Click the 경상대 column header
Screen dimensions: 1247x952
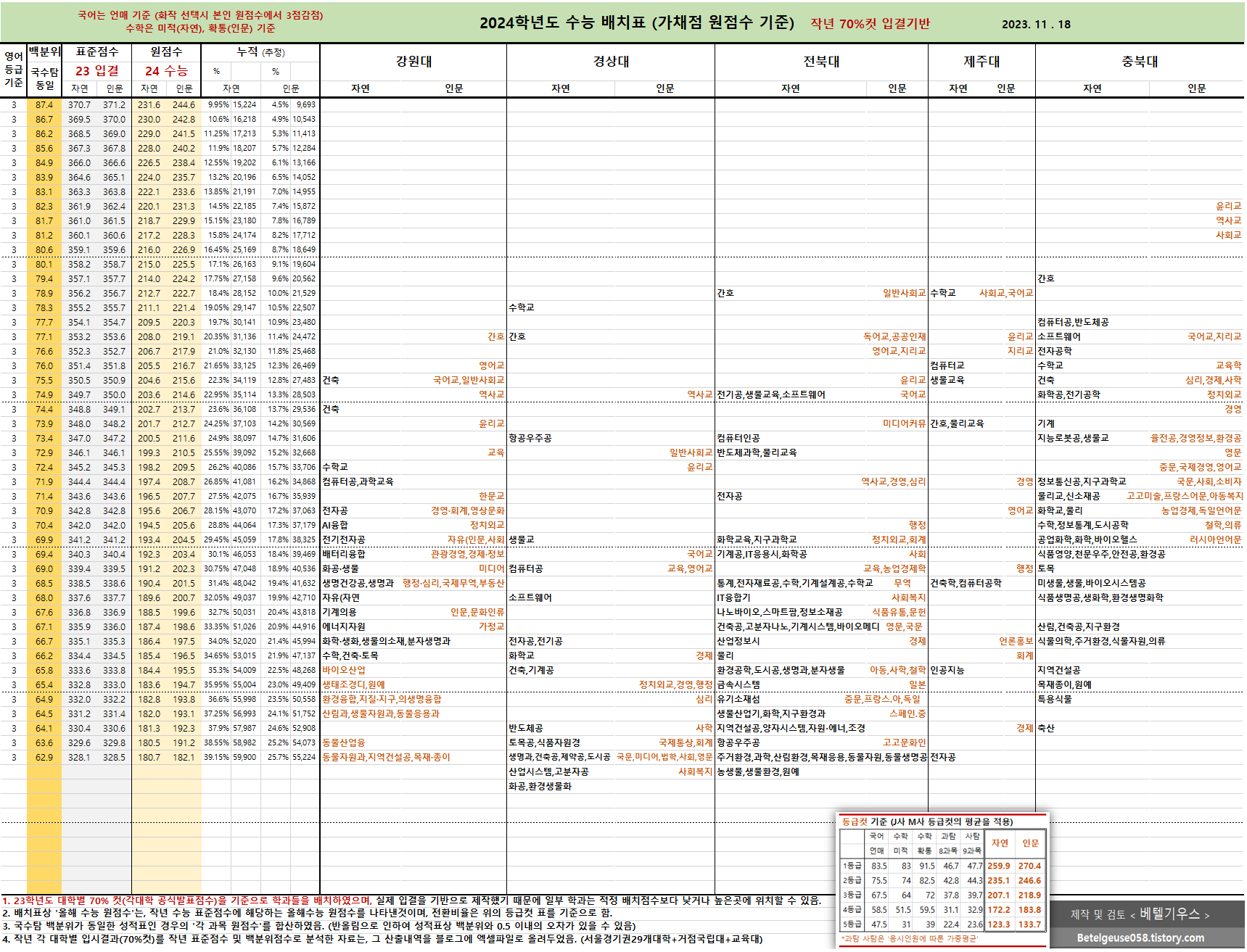pyautogui.click(x=611, y=62)
